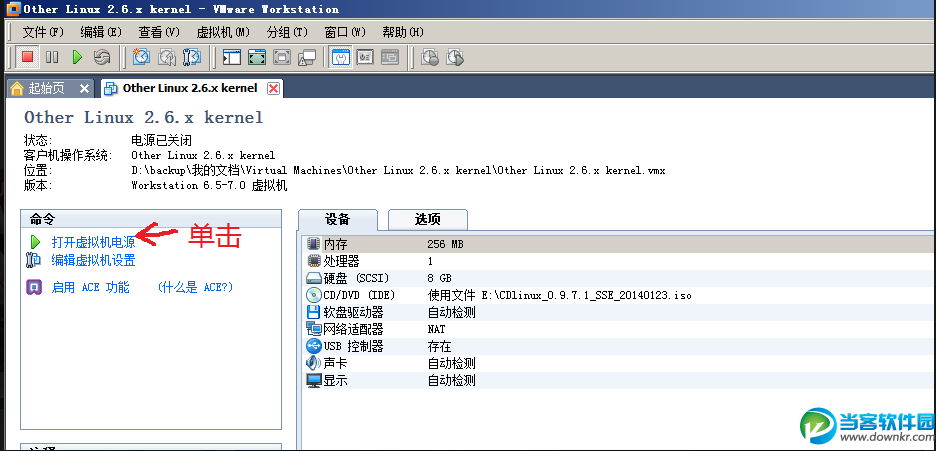This screenshot has width=936, height=451.
Task: Take a snapshot with the clock-star icon
Action: pyautogui.click(x=141, y=57)
